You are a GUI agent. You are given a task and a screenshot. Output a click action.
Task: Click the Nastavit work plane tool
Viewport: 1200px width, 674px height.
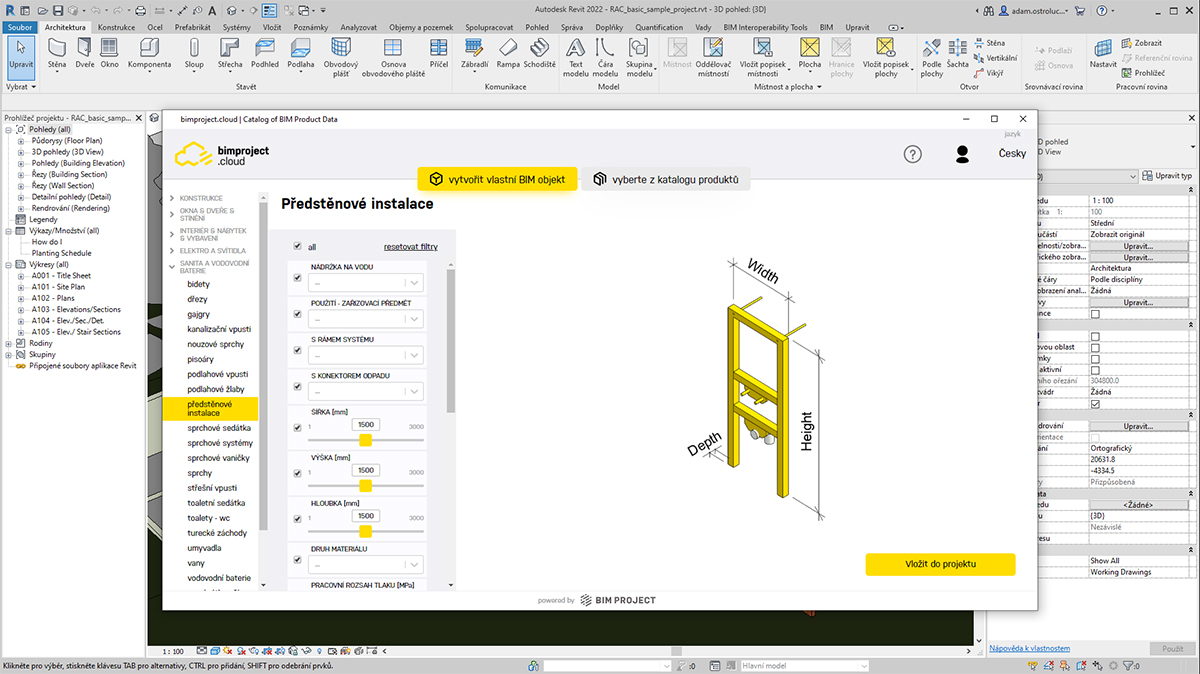1104,54
